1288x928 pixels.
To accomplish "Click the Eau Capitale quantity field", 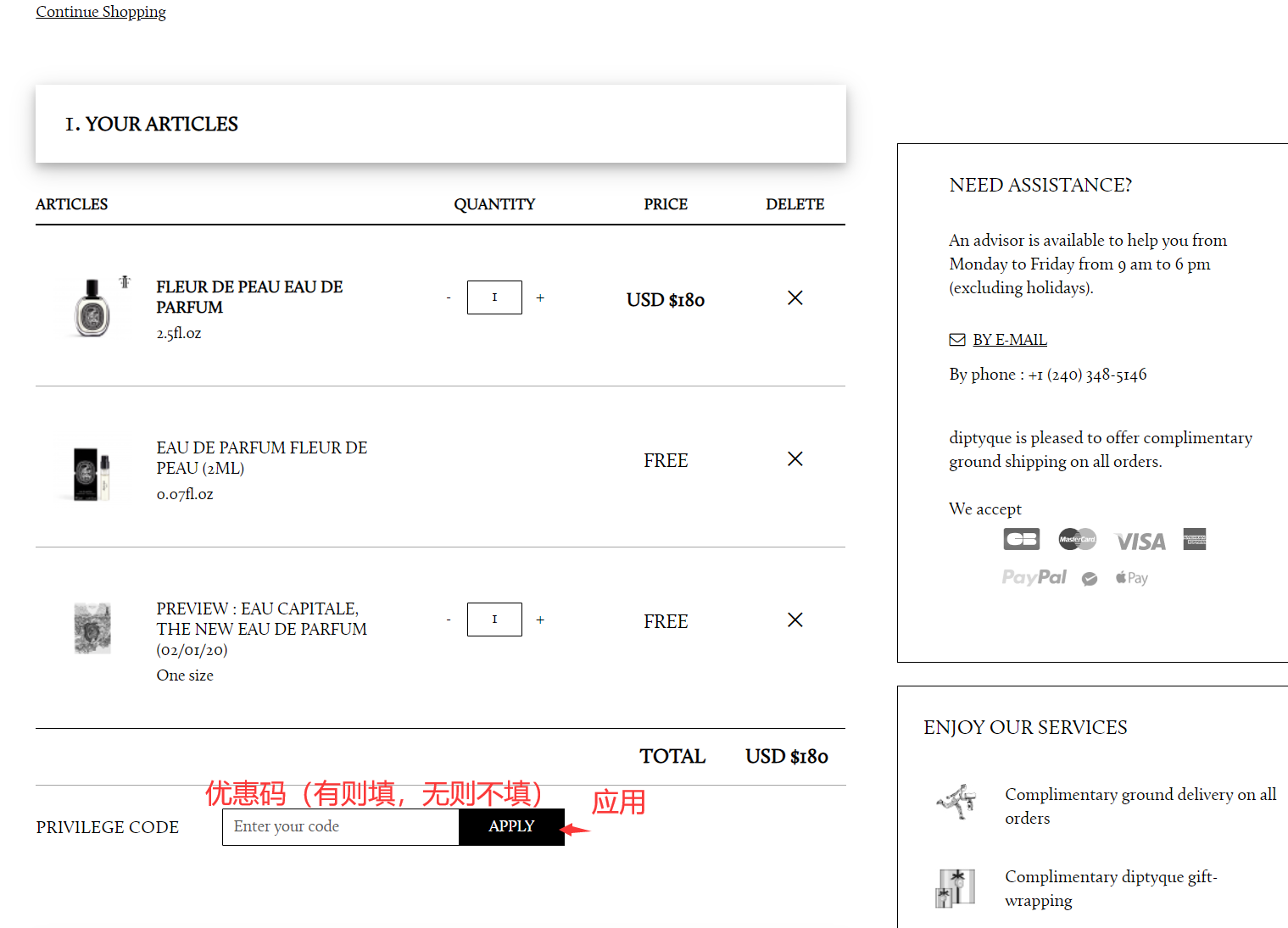I will pos(494,620).
